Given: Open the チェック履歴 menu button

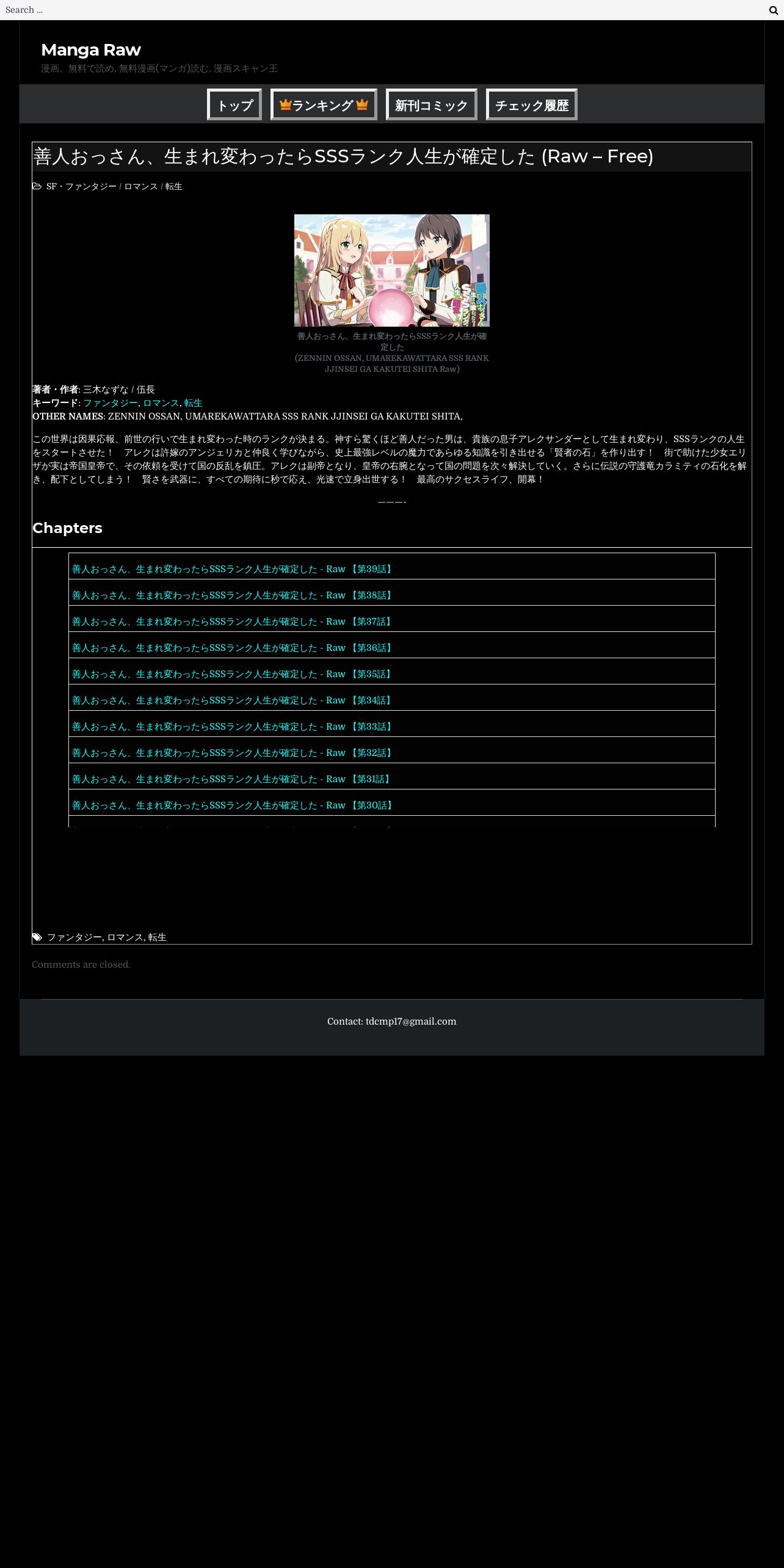Looking at the screenshot, I should 532,105.
